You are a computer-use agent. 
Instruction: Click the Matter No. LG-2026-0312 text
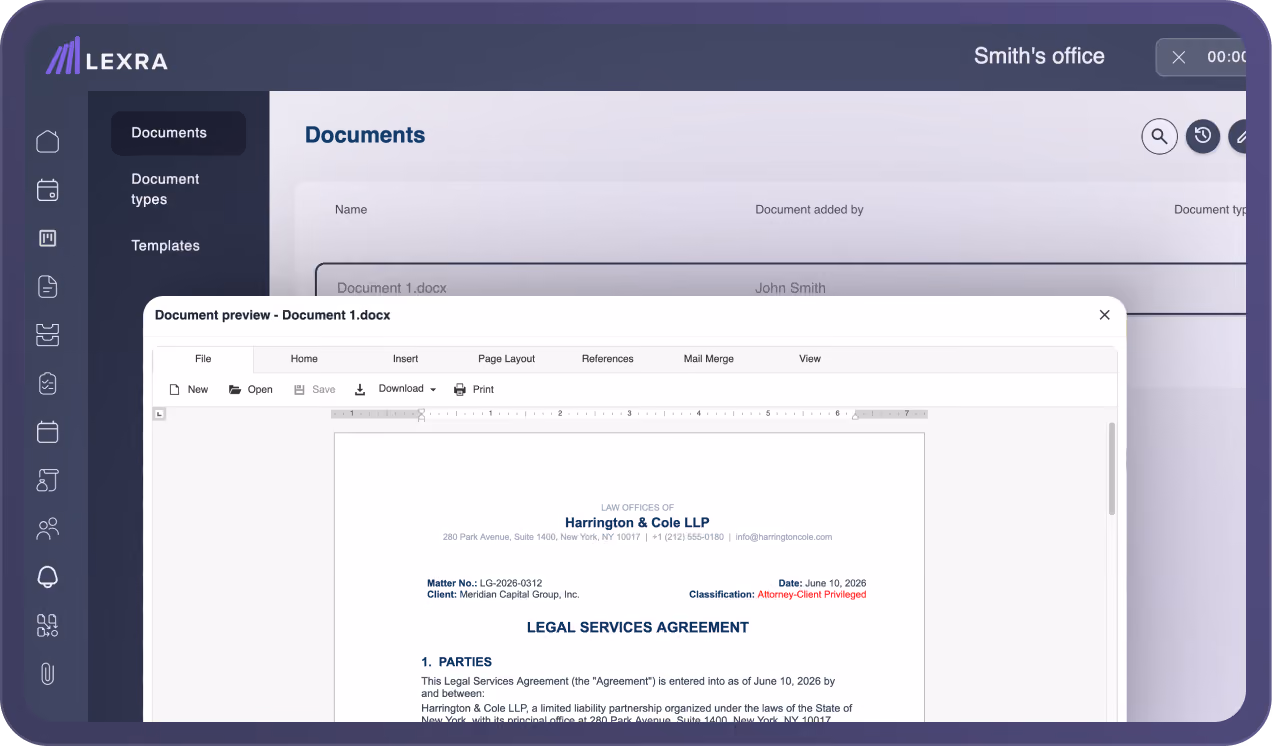tap(484, 583)
